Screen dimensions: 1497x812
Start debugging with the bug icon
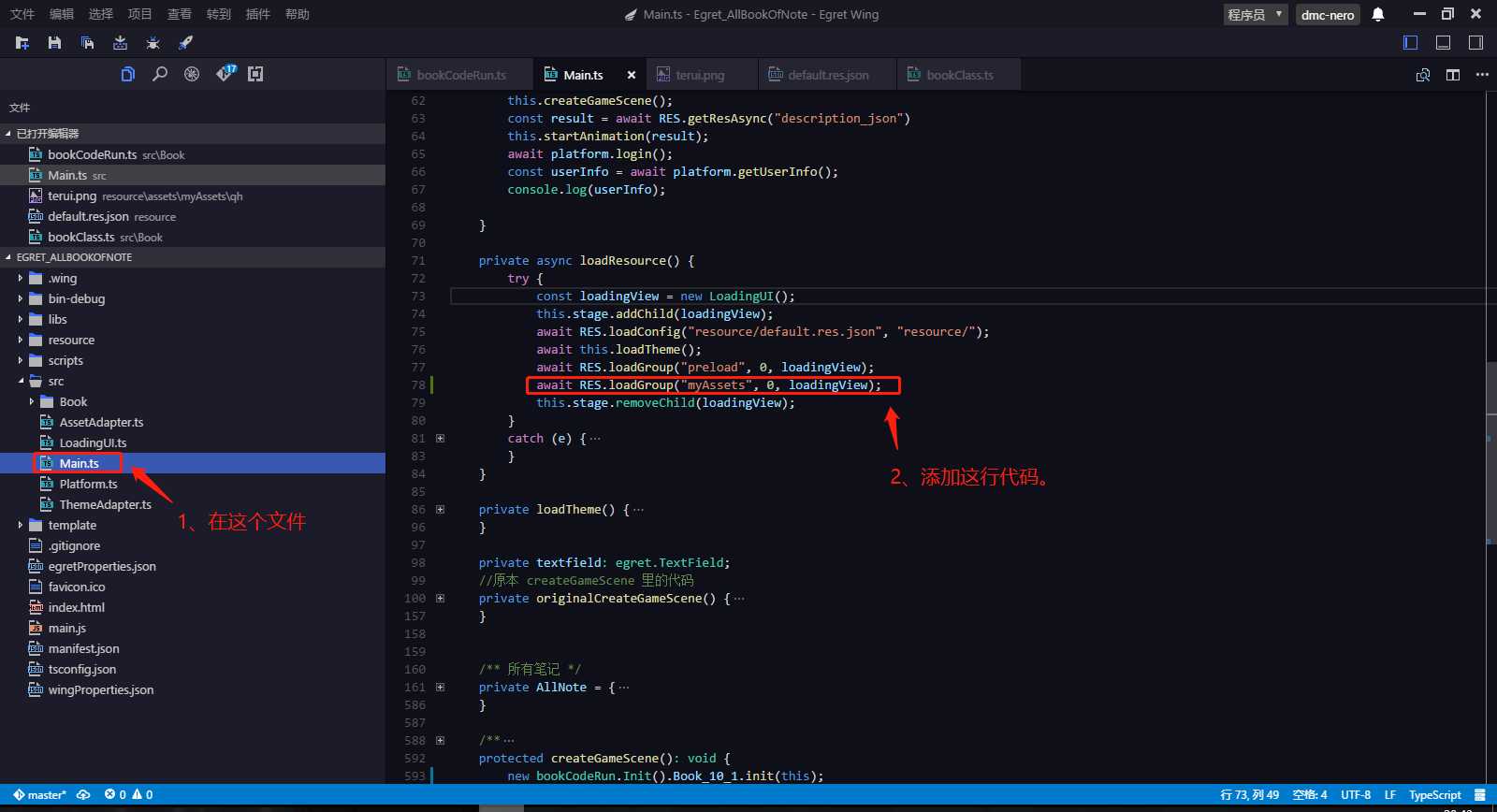(x=153, y=43)
